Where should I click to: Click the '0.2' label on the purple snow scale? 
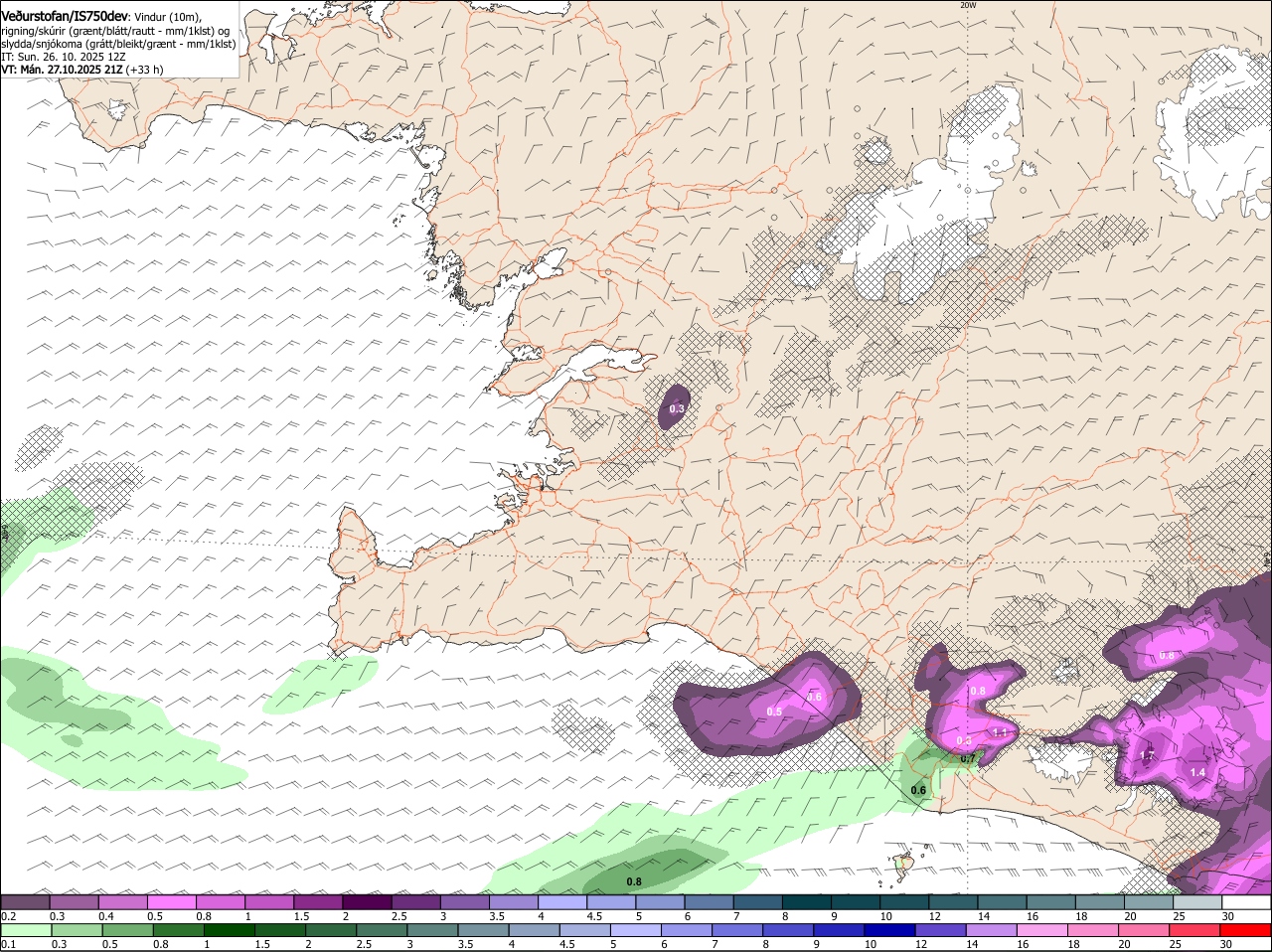(x=8, y=915)
